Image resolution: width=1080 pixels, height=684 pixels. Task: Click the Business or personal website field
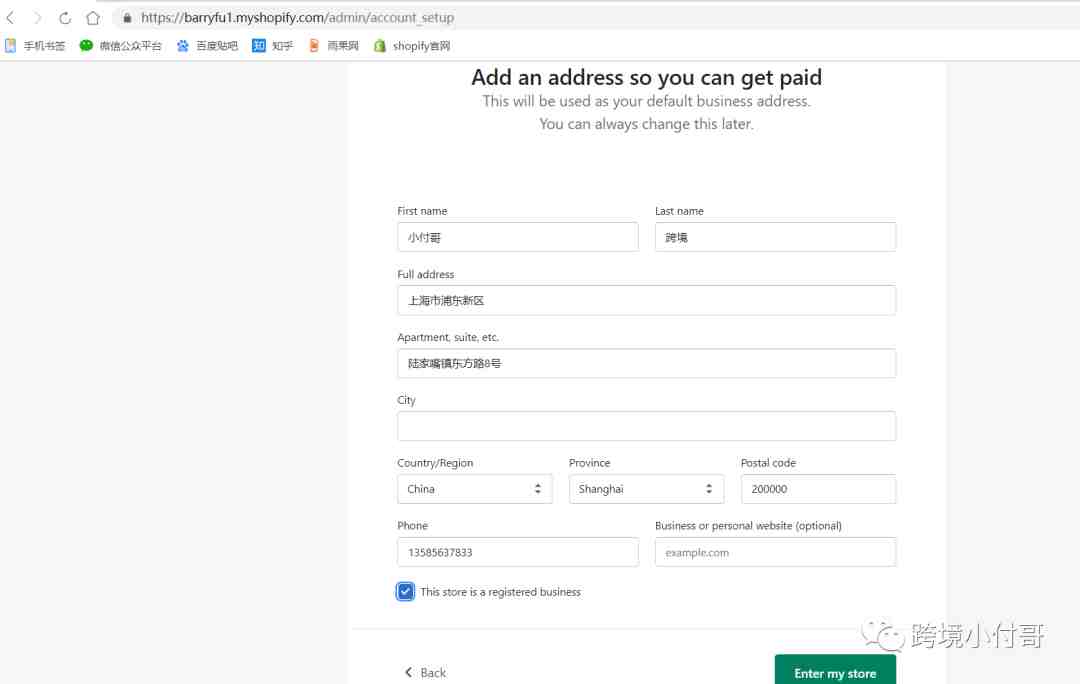point(775,552)
